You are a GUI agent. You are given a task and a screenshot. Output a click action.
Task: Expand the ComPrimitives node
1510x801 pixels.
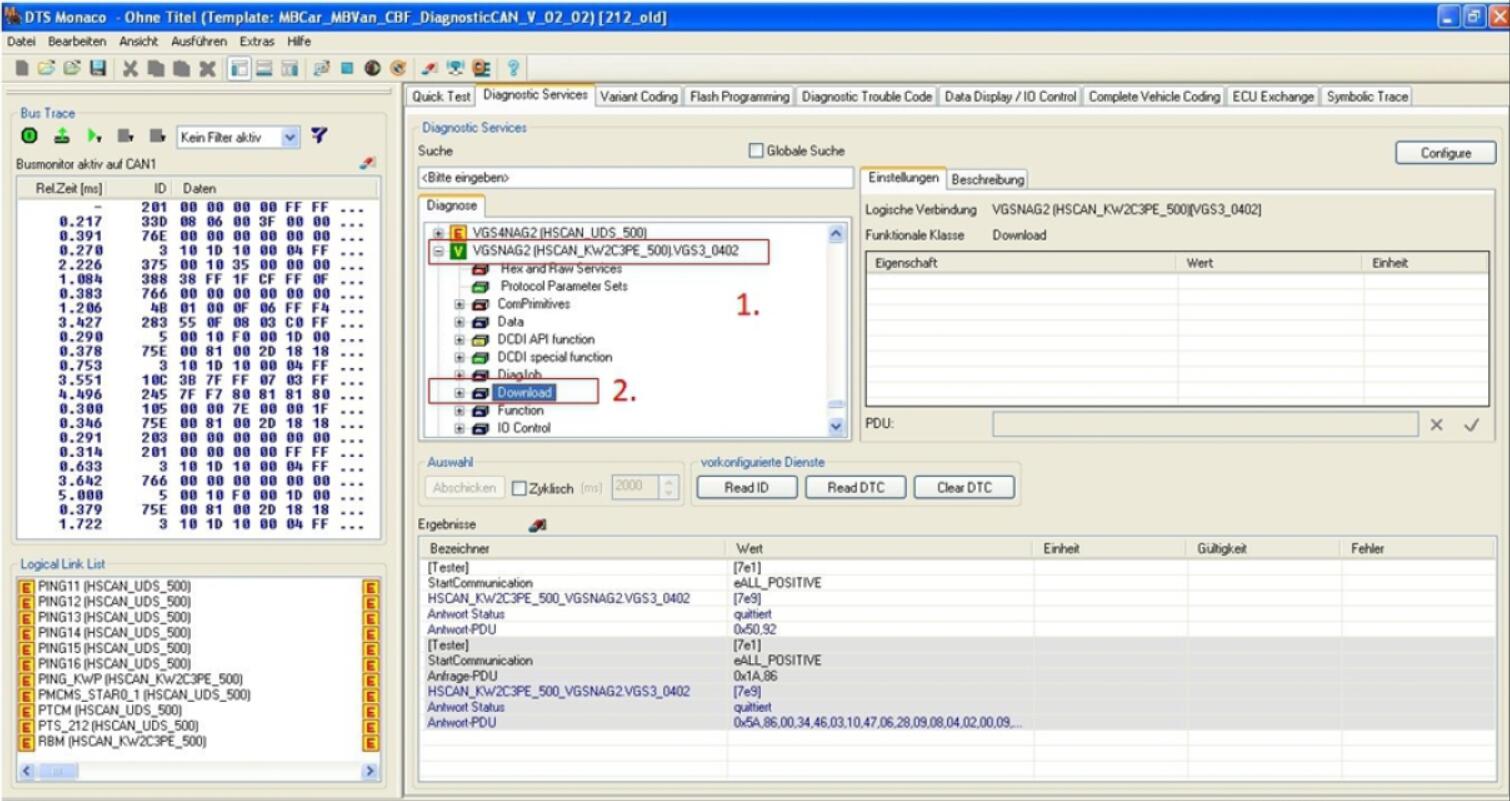click(x=460, y=304)
